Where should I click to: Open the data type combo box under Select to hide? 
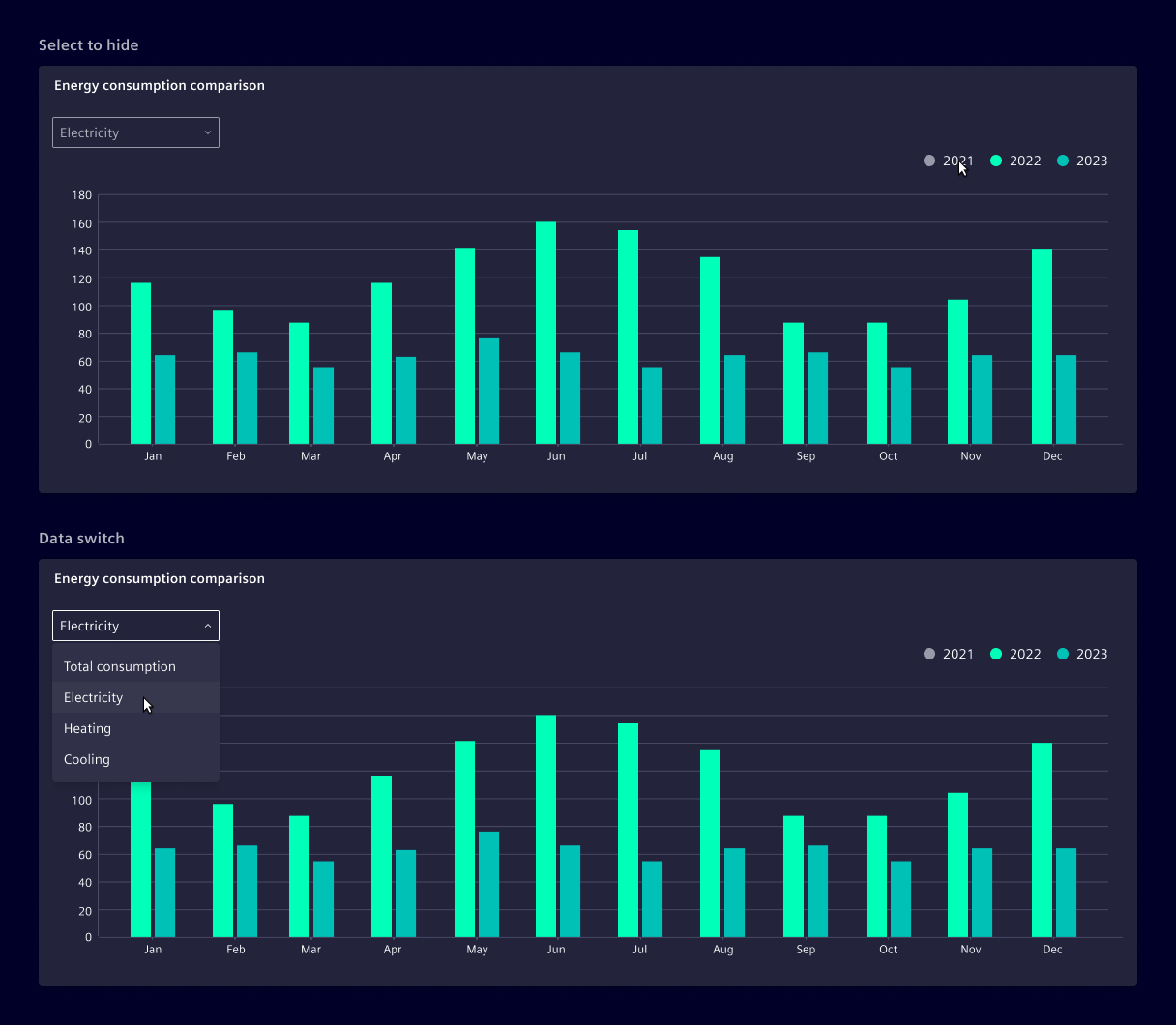click(135, 132)
